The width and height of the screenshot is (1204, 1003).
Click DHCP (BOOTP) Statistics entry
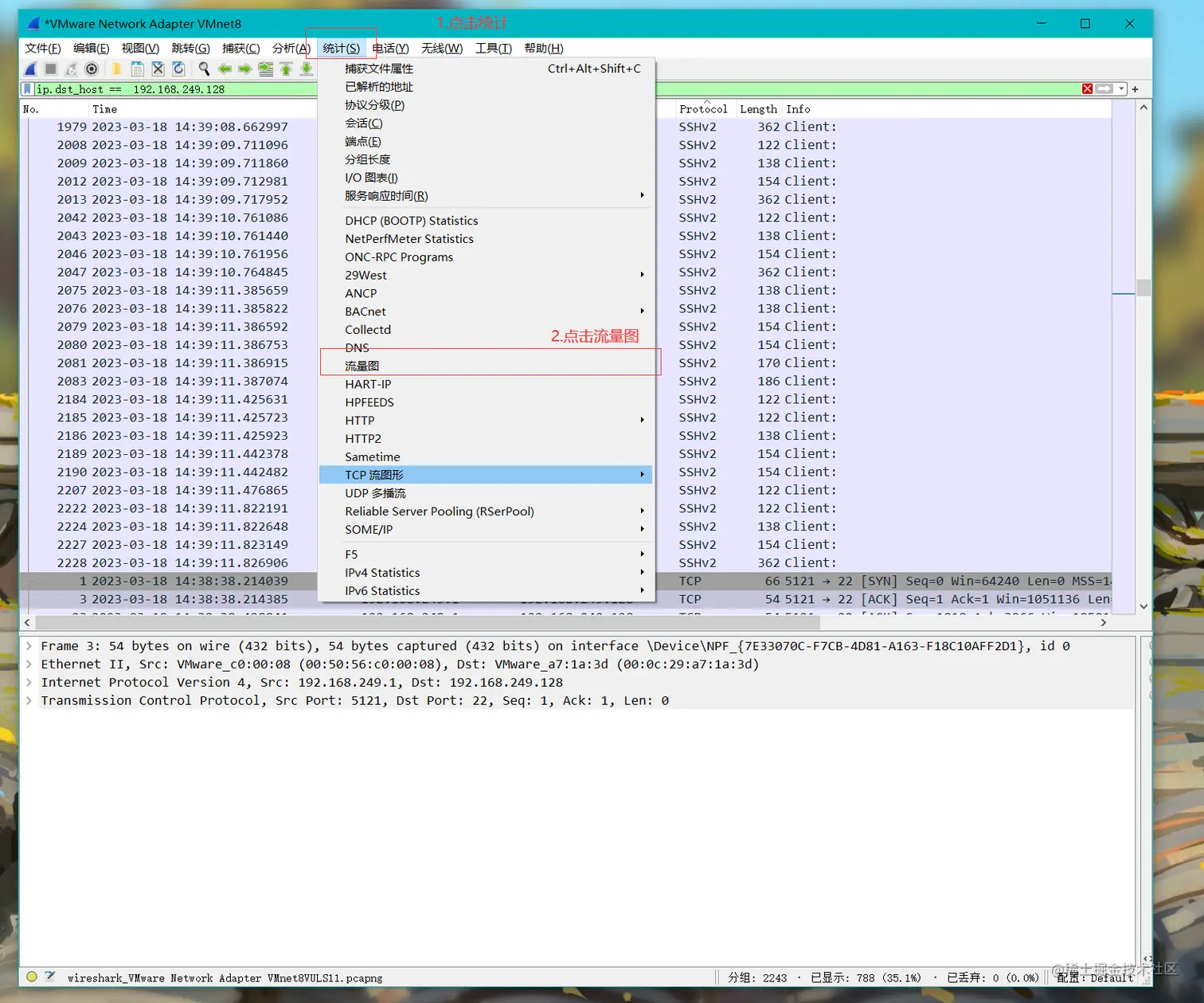(x=486, y=221)
